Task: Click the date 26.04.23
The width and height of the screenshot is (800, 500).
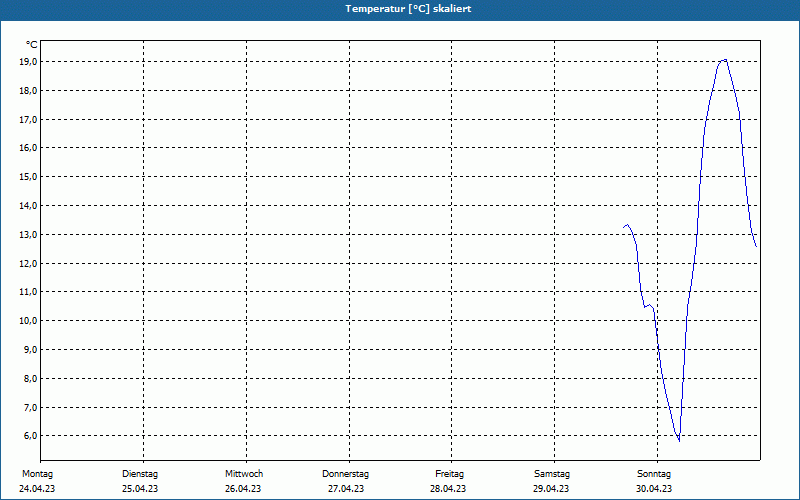Action: [243, 489]
